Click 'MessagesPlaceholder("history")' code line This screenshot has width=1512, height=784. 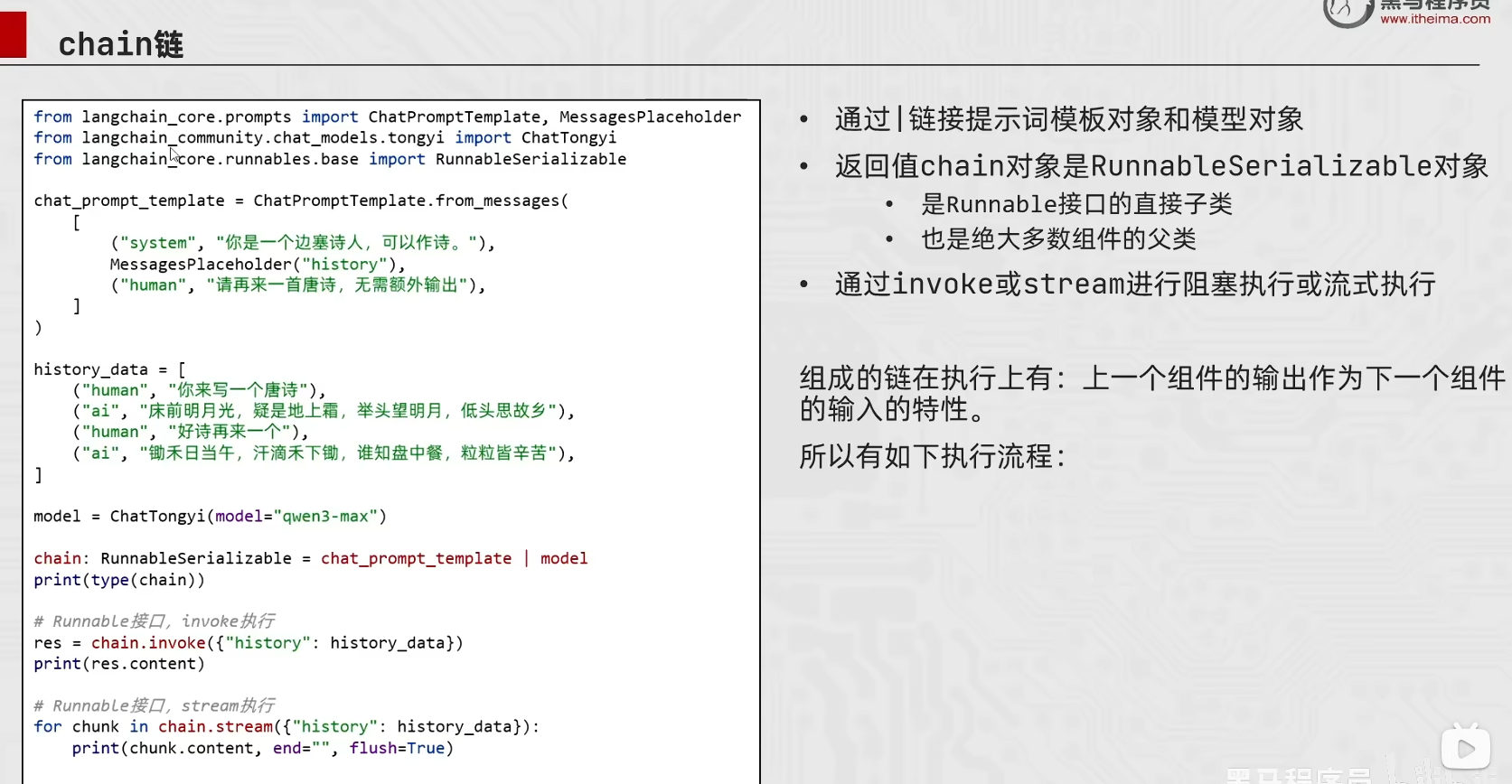258,264
